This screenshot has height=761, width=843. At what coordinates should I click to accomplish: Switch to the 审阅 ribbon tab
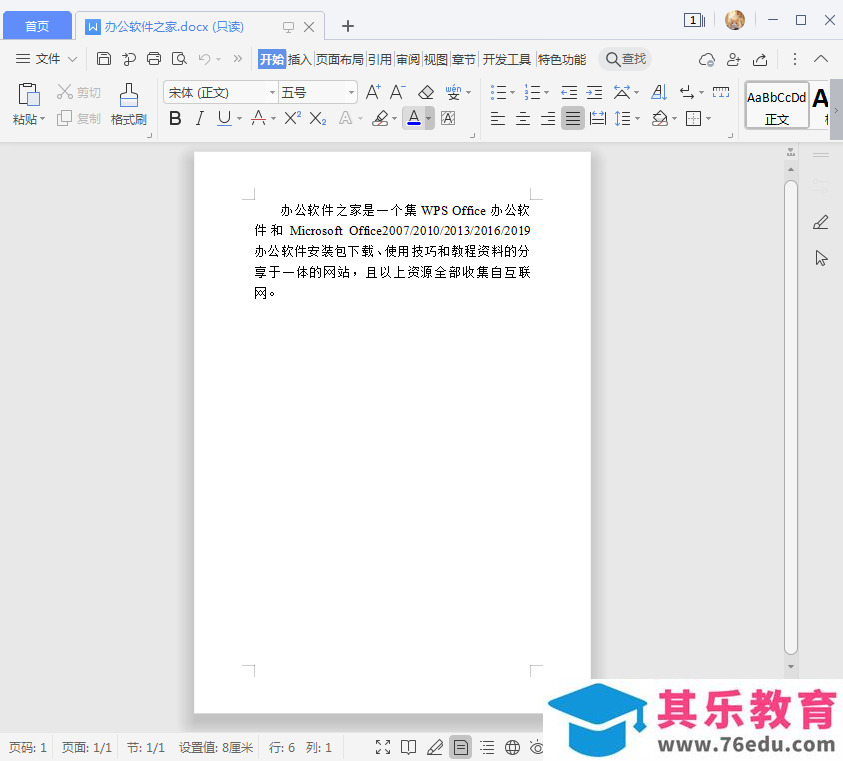point(408,59)
